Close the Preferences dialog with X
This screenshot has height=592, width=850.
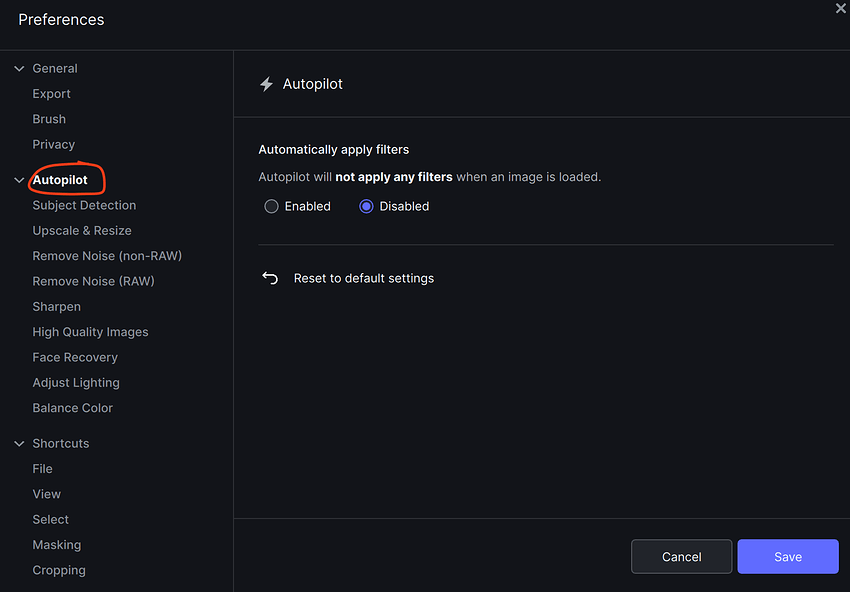(x=840, y=8)
